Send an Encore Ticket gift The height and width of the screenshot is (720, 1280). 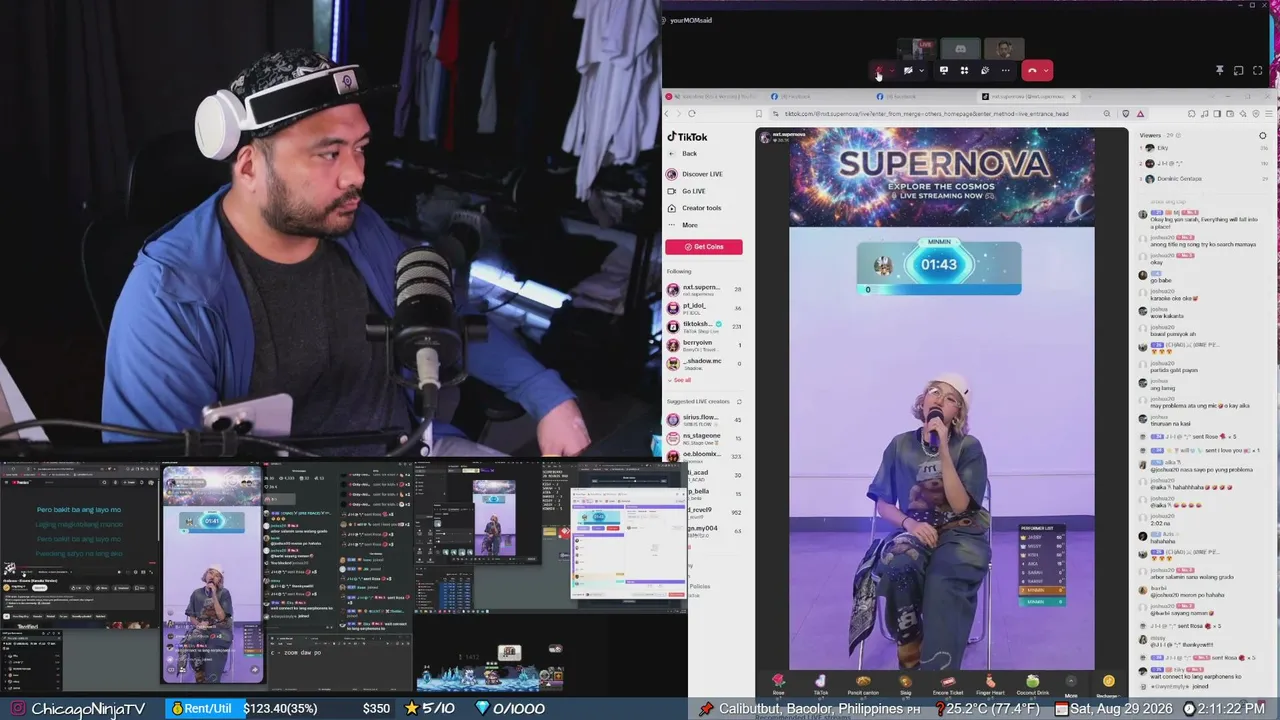tap(948, 684)
